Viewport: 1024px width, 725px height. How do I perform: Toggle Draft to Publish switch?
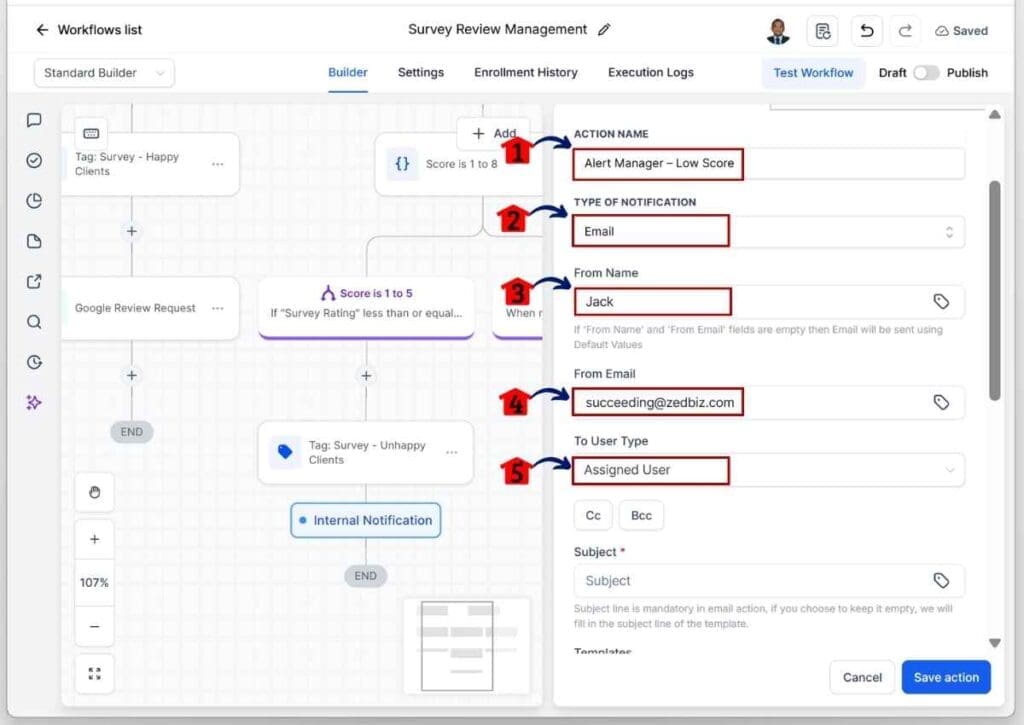(925, 72)
